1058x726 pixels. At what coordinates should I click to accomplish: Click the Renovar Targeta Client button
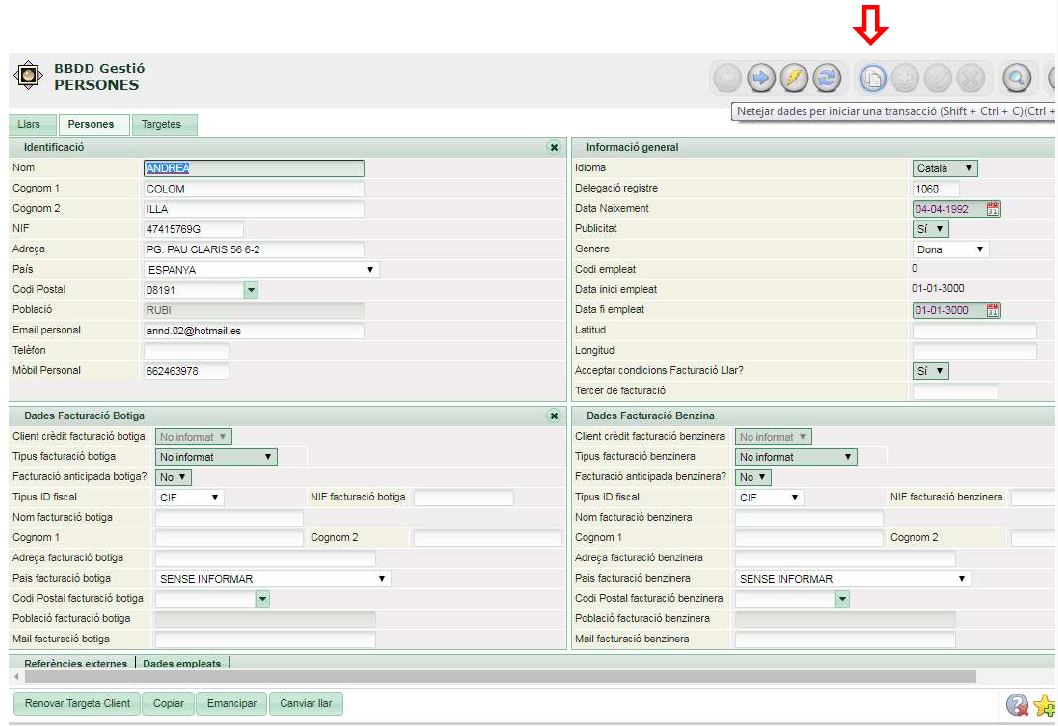pos(77,703)
